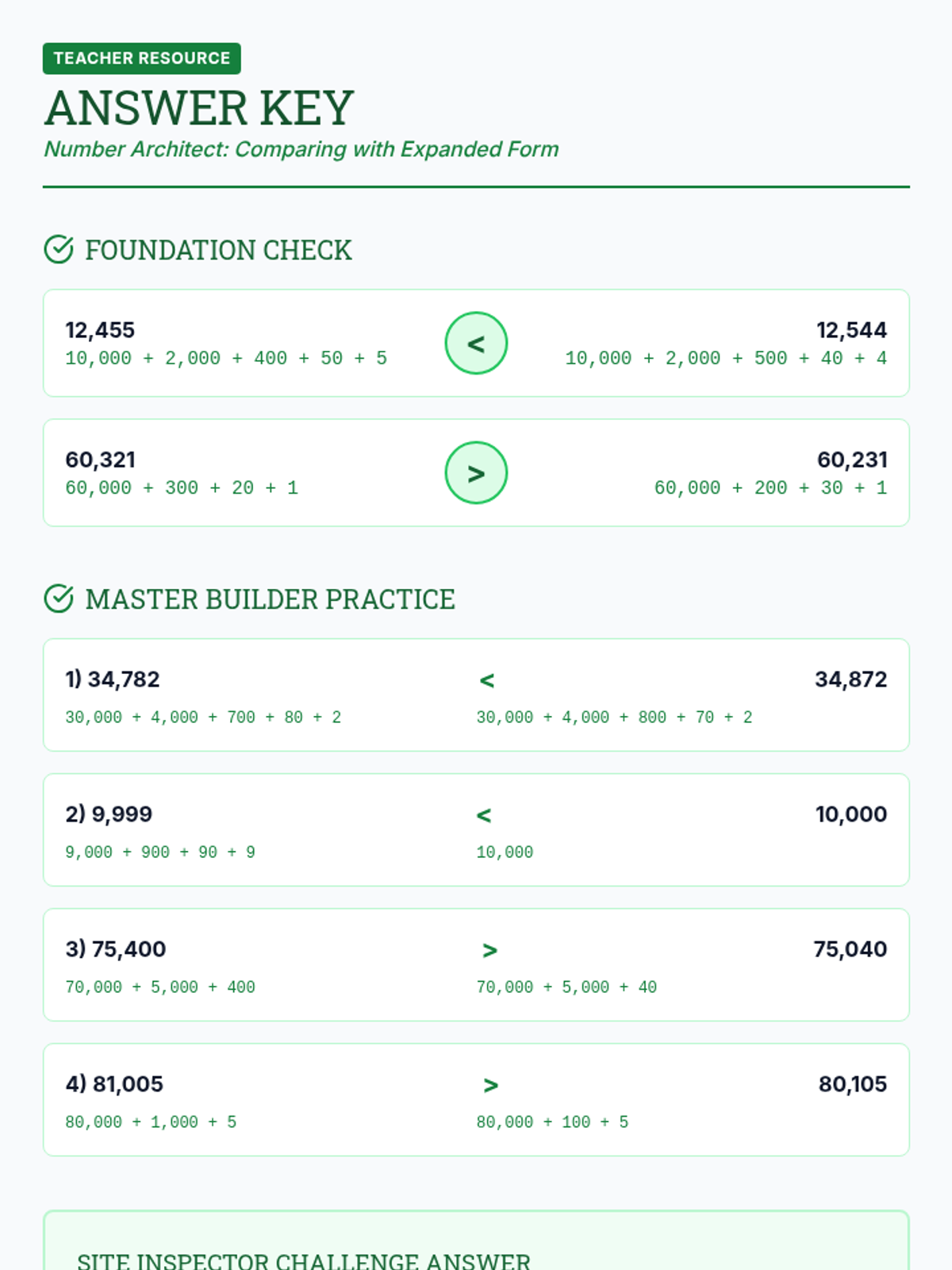
Task: Click the expanded form of 60,321
Action: [182, 487]
